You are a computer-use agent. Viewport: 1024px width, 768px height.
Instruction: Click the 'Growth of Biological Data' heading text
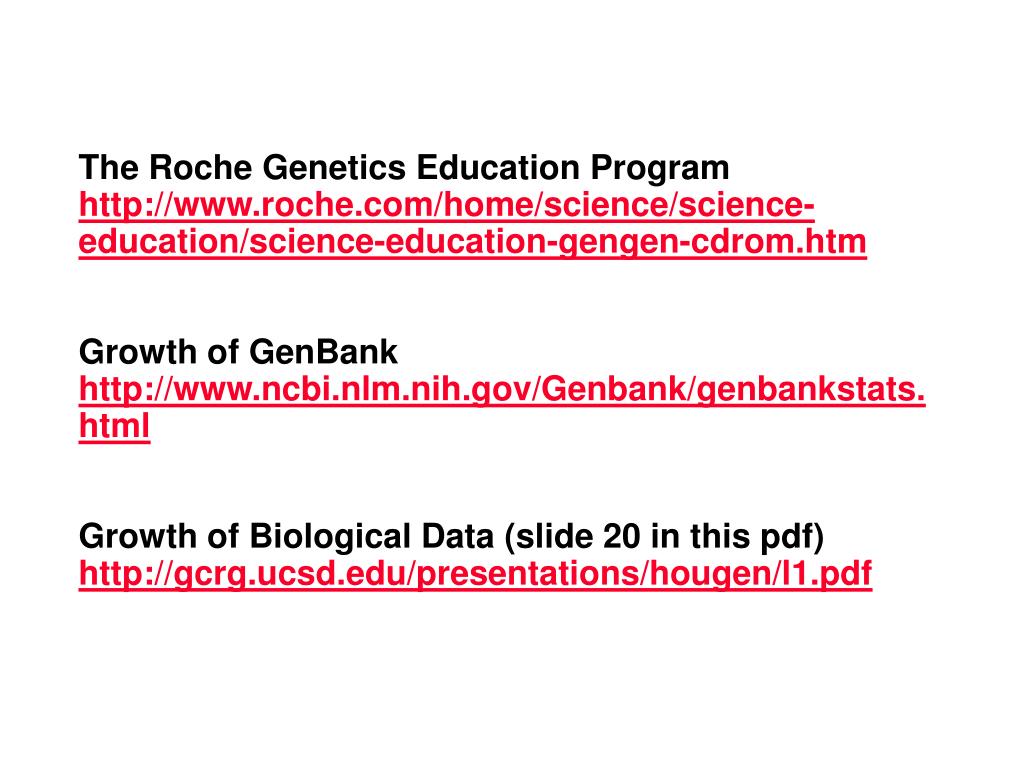point(286,536)
